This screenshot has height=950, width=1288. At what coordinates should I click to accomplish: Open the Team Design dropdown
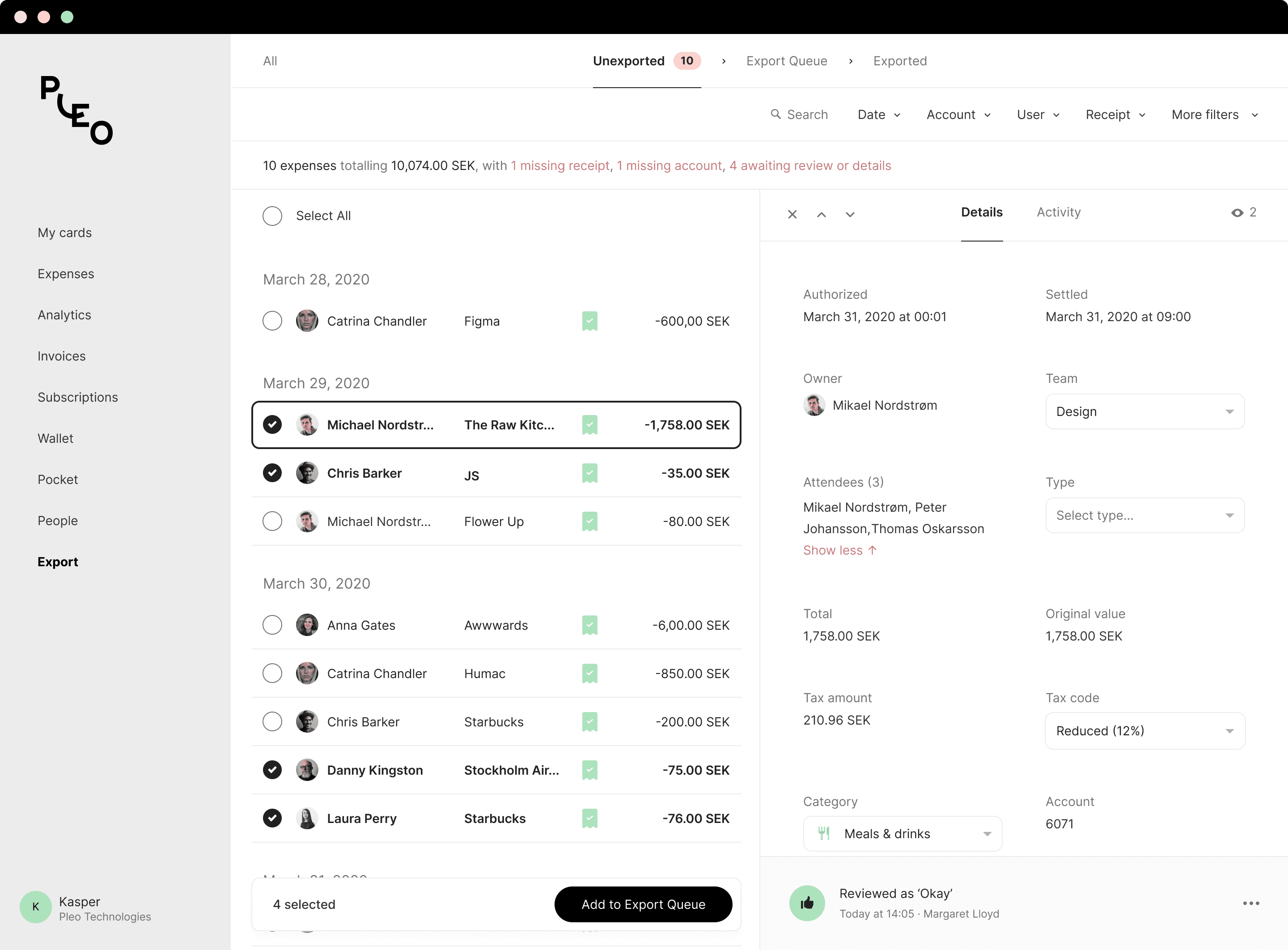(x=1144, y=411)
